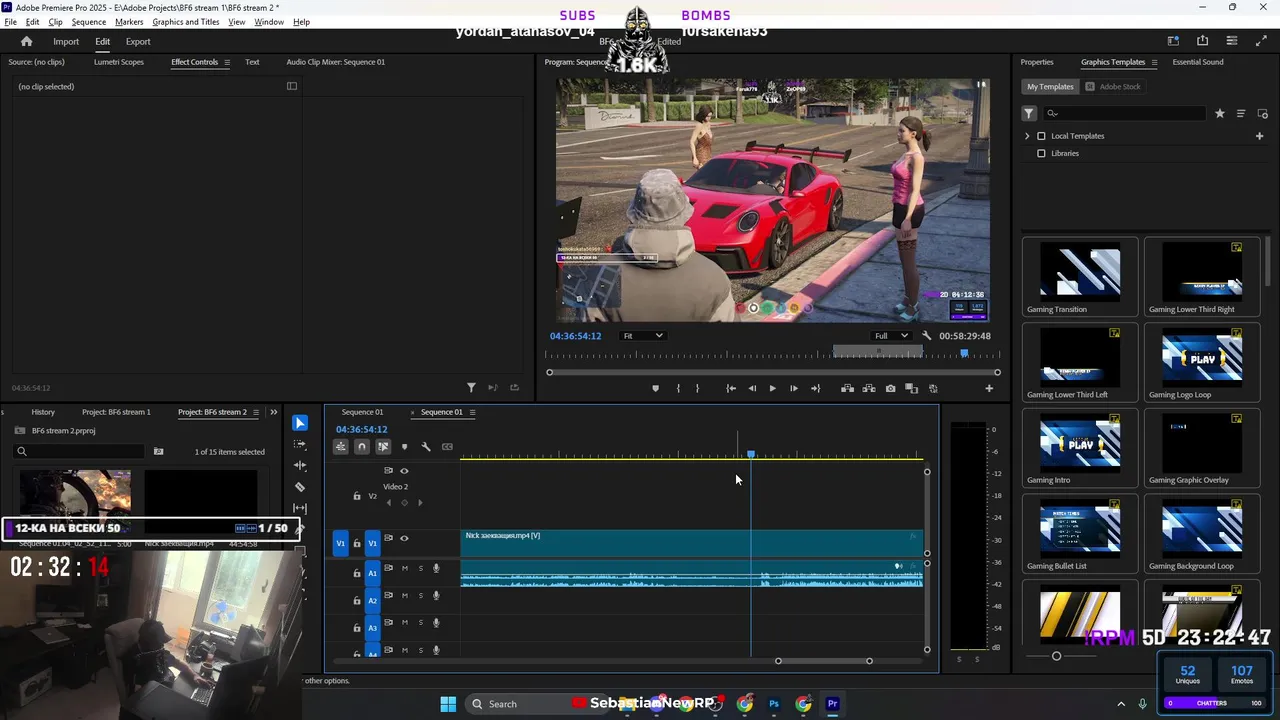
Task: Click the Extract button
Action: tap(868, 388)
